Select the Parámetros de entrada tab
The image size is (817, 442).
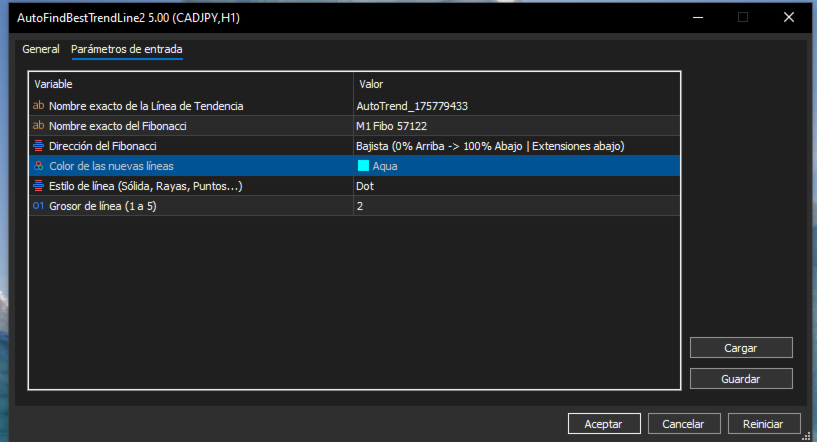[x=127, y=49]
